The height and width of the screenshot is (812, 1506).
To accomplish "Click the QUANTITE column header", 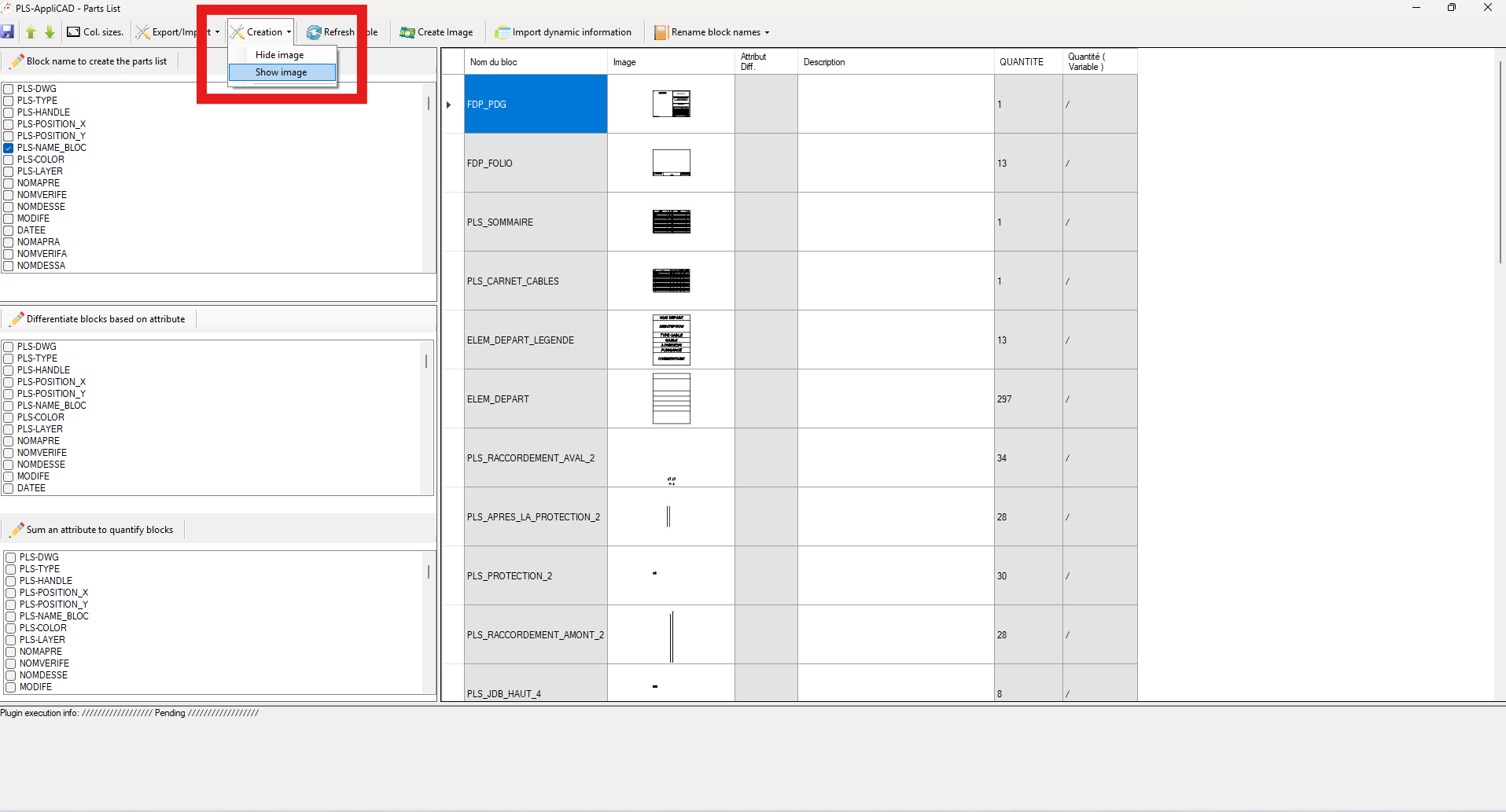I will click(1022, 62).
